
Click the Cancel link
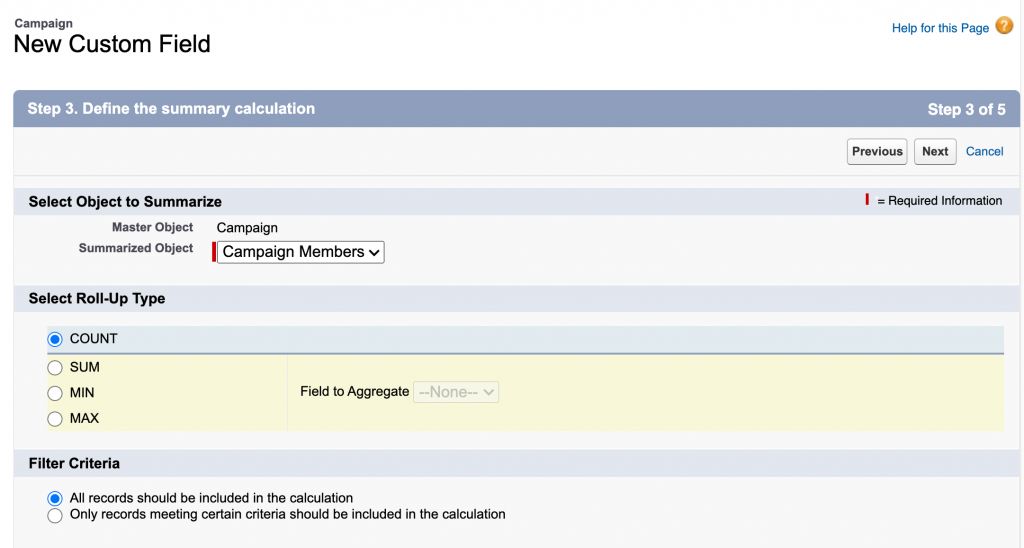tap(984, 151)
